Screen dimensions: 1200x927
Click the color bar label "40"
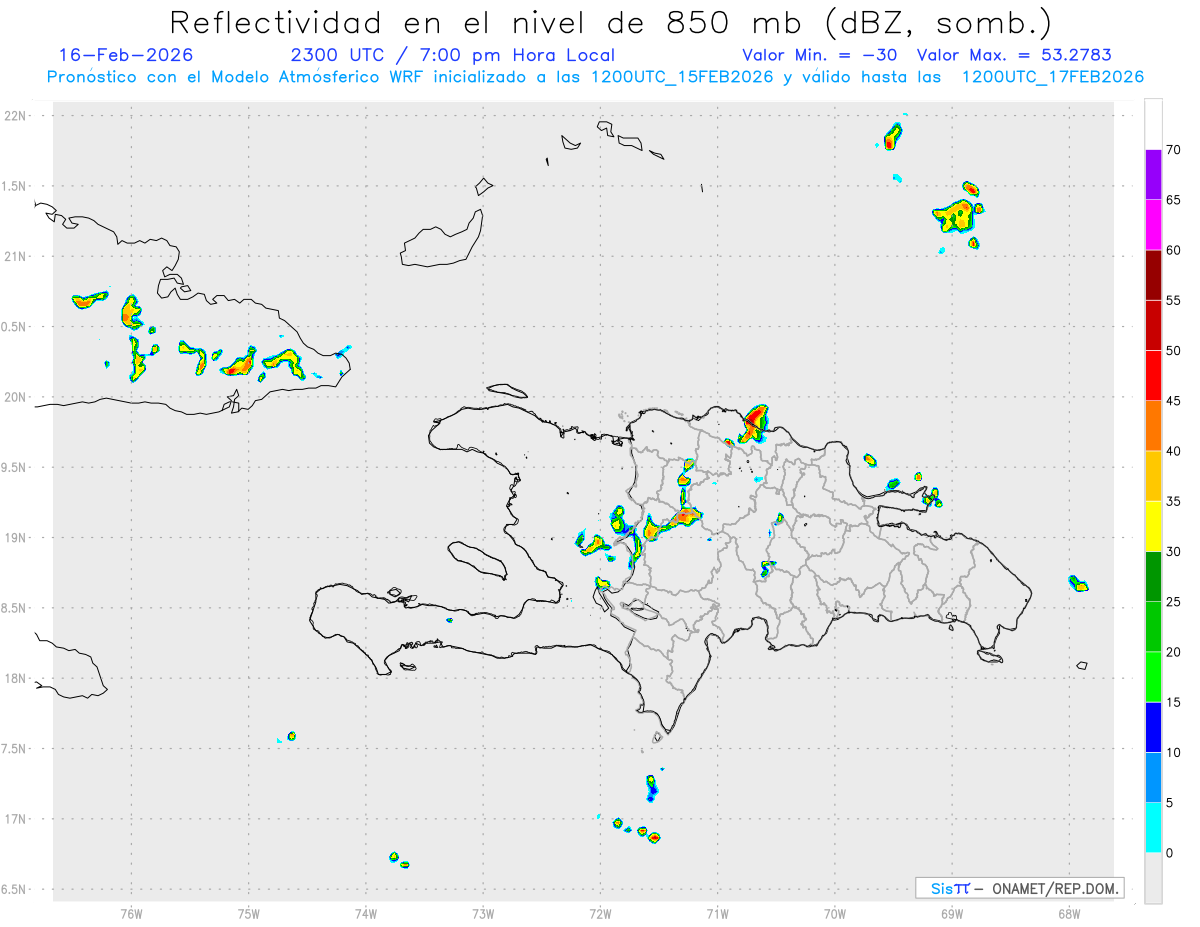[x=1173, y=451]
